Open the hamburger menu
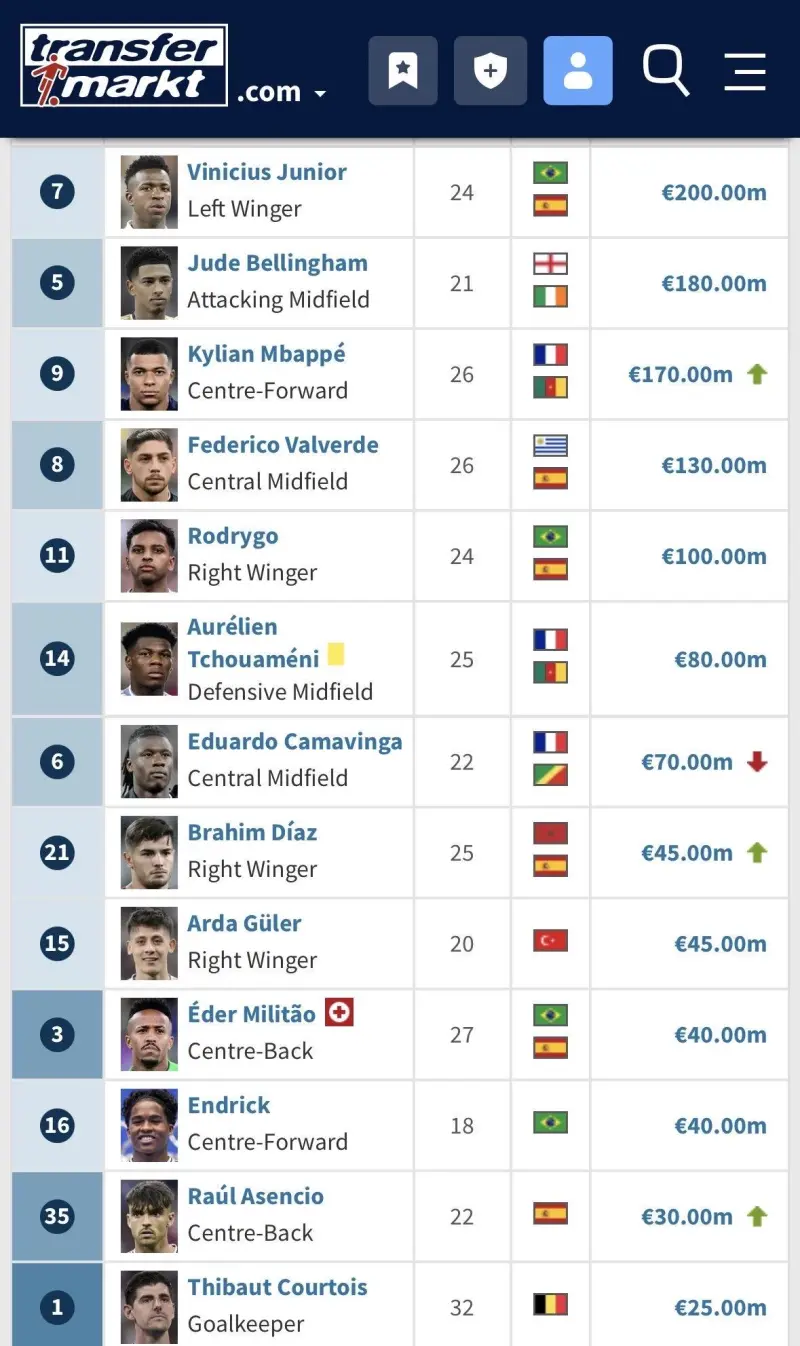The height and width of the screenshot is (1346, 800). pyautogui.click(x=745, y=71)
